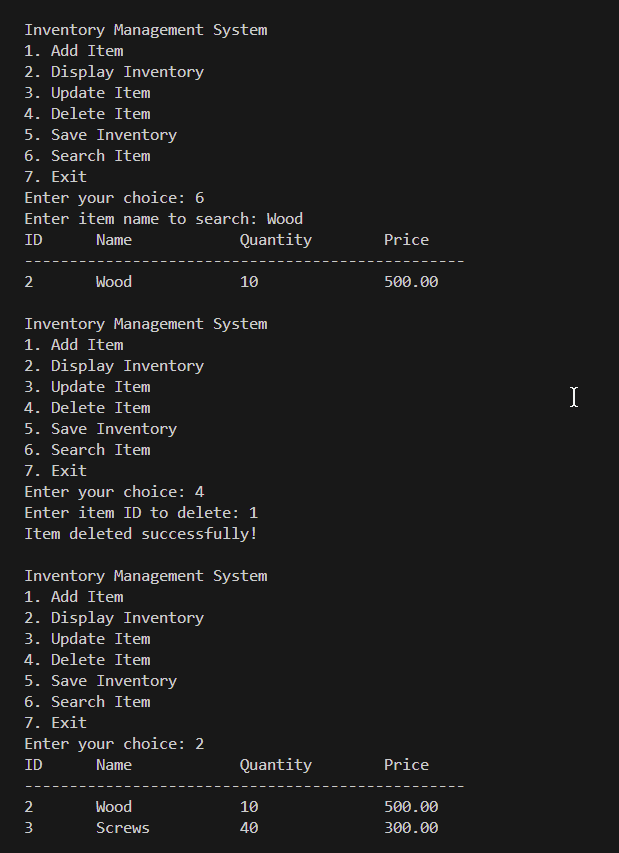Click the "Enter your choice: 6" prompt
Screen dimensions: 619x853
tap(114, 198)
